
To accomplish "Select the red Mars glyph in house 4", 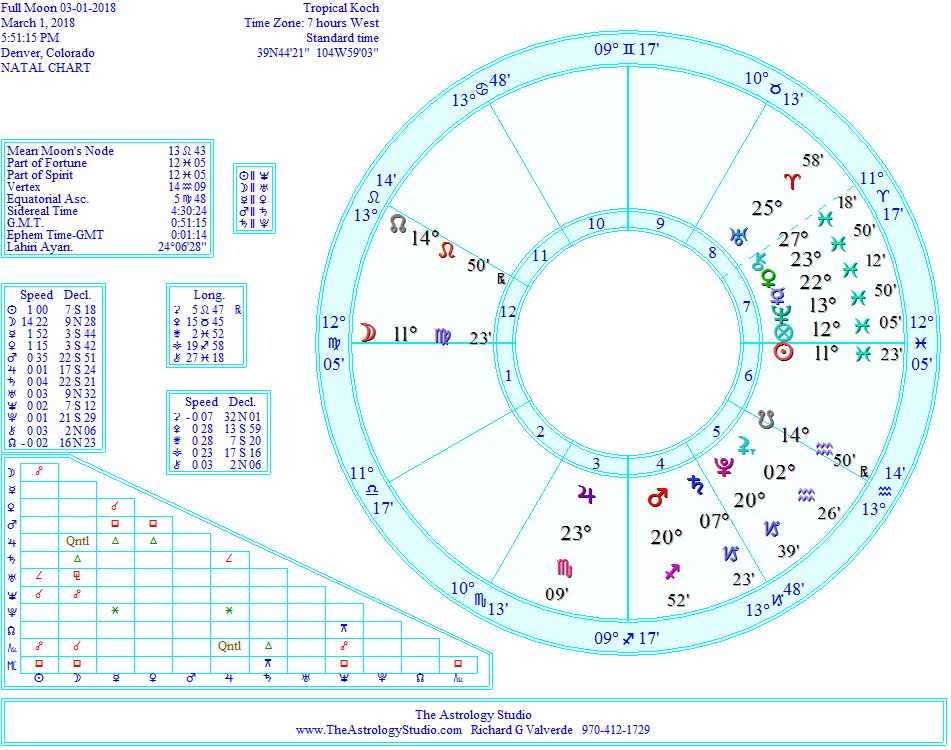I will [657, 497].
